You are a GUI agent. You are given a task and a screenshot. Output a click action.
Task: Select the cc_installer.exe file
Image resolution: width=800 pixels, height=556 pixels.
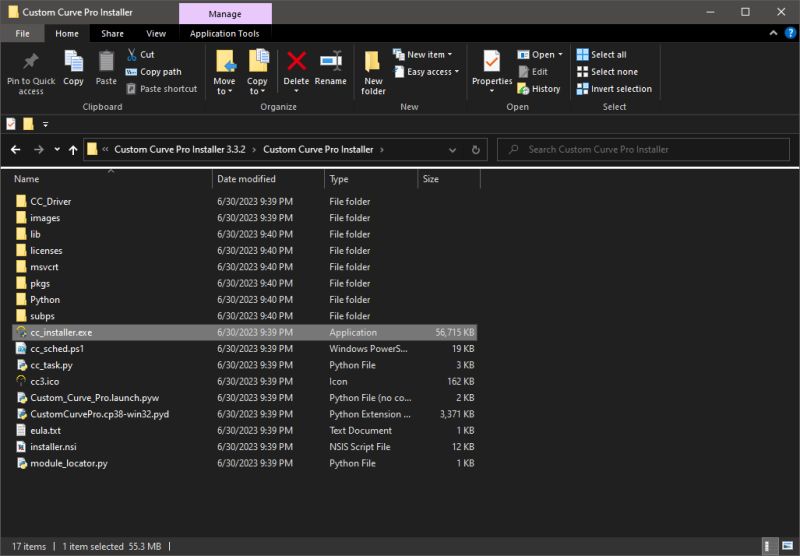[244, 332]
